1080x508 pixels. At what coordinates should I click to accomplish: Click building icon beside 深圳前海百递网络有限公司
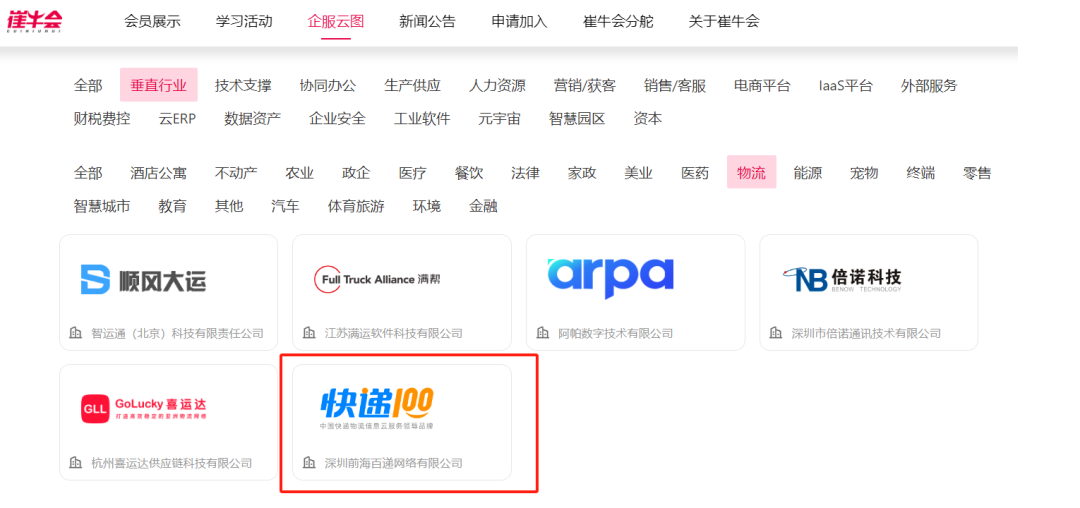coord(309,463)
